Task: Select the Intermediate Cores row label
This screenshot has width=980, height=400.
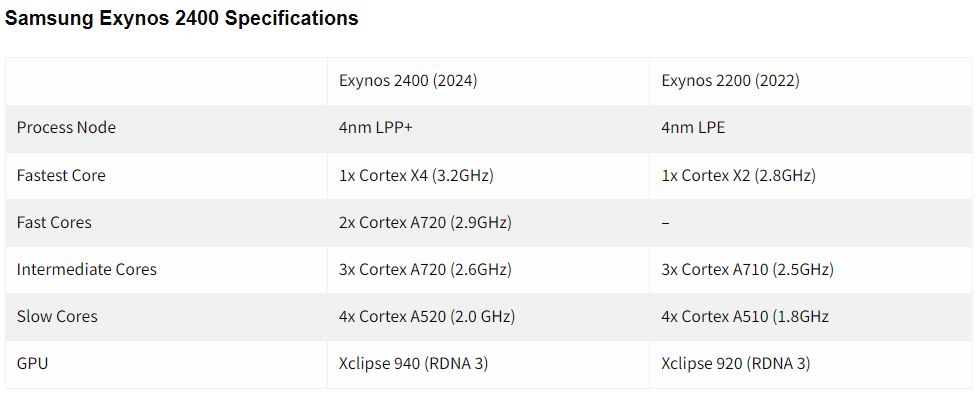Action: click(x=87, y=269)
